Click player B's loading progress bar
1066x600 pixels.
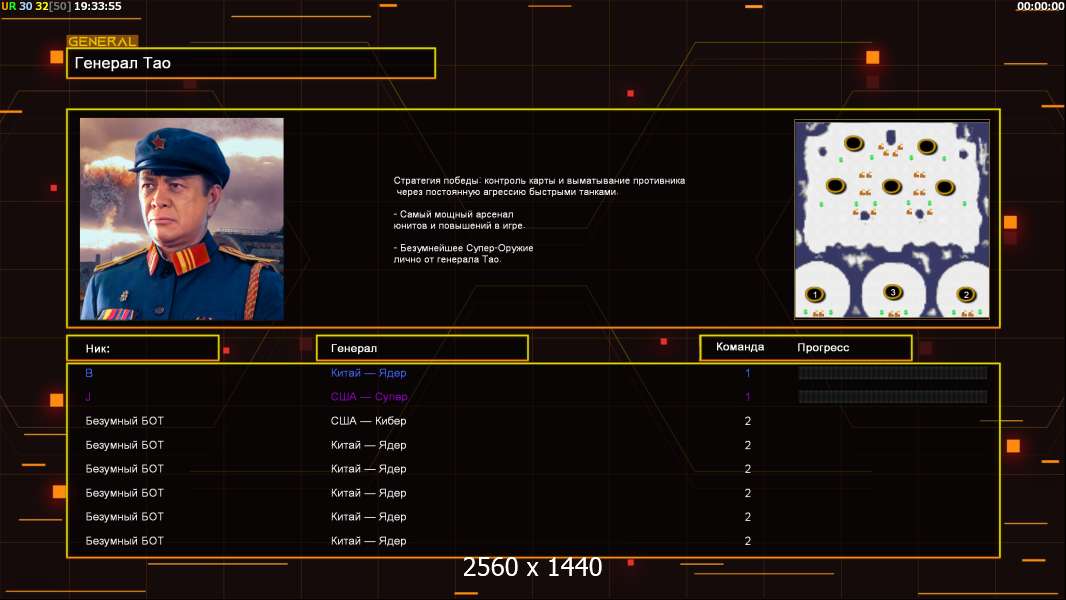point(893,372)
